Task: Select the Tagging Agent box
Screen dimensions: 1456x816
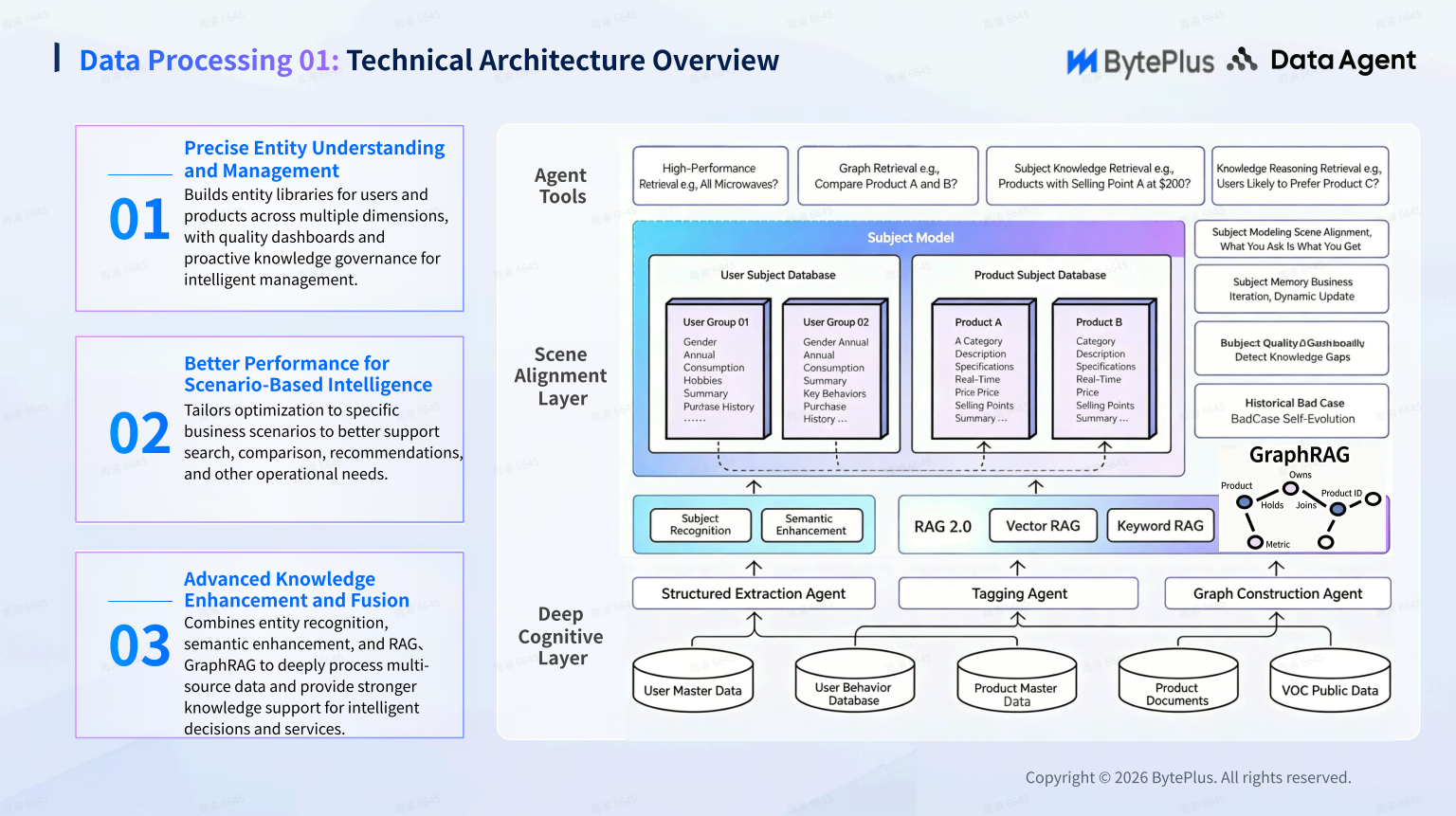Action: tap(1018, 593)
